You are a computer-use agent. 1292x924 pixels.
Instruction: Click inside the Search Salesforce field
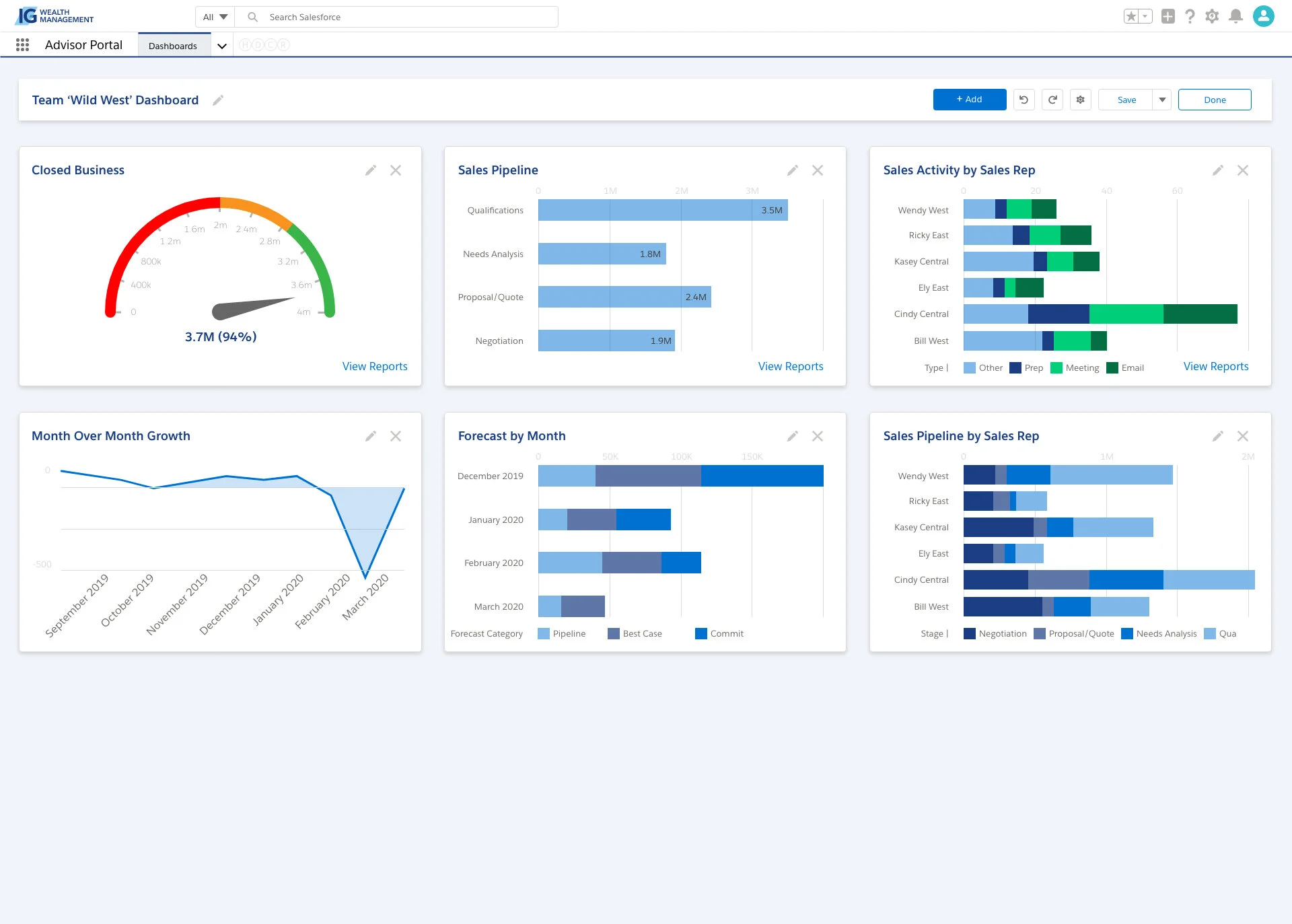point(404,16)
